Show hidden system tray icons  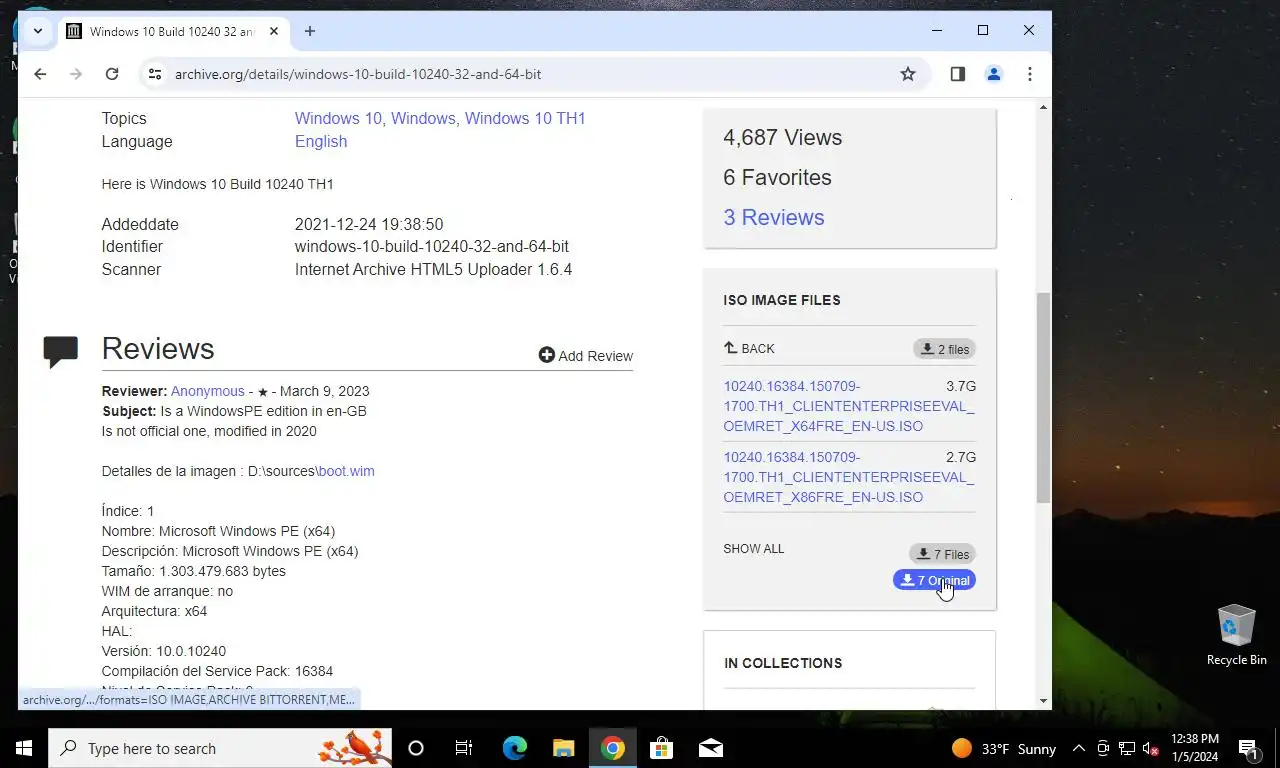(x=1079, y=748)
